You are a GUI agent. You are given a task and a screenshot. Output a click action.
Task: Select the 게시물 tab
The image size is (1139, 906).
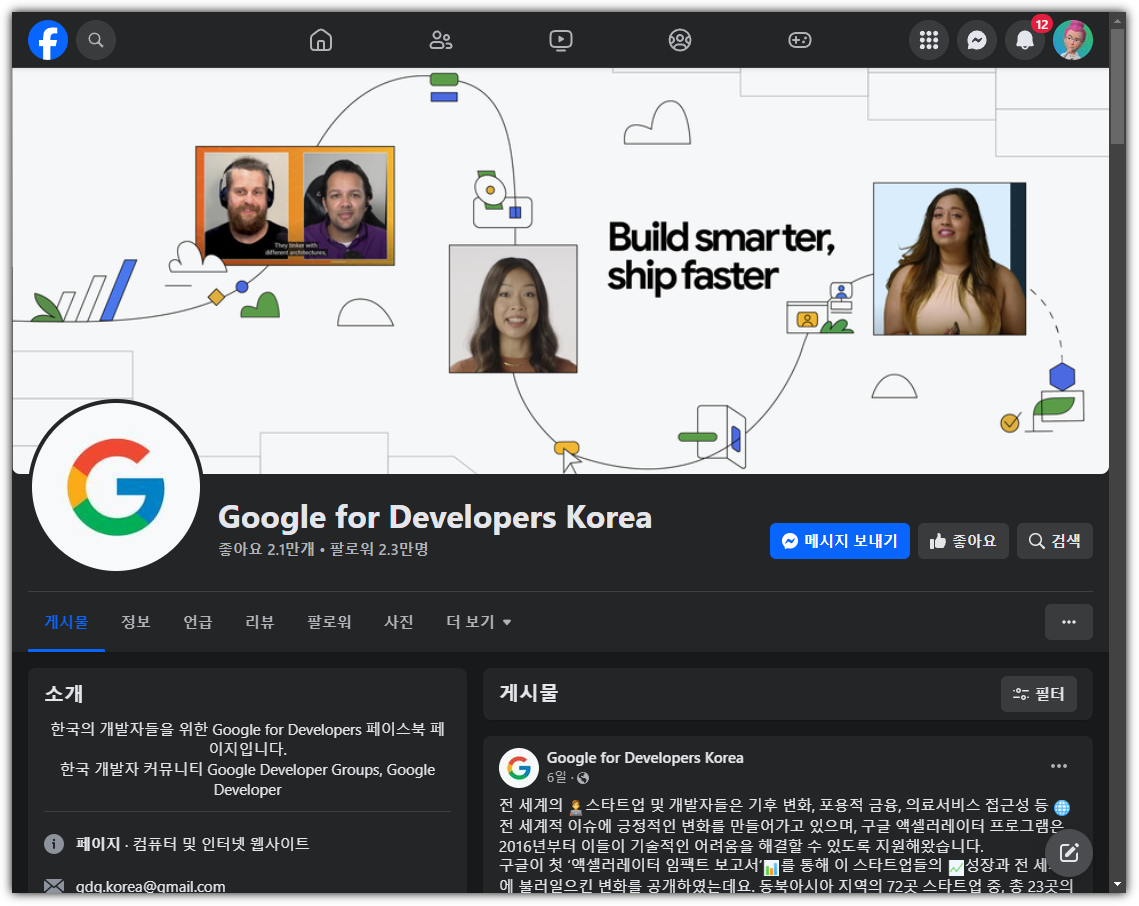66,622
